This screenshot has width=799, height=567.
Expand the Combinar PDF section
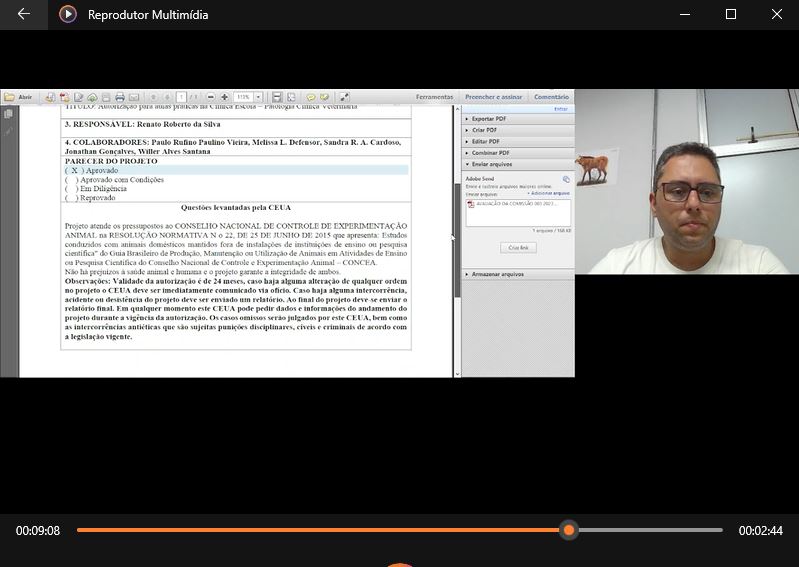tap(518, 153)
